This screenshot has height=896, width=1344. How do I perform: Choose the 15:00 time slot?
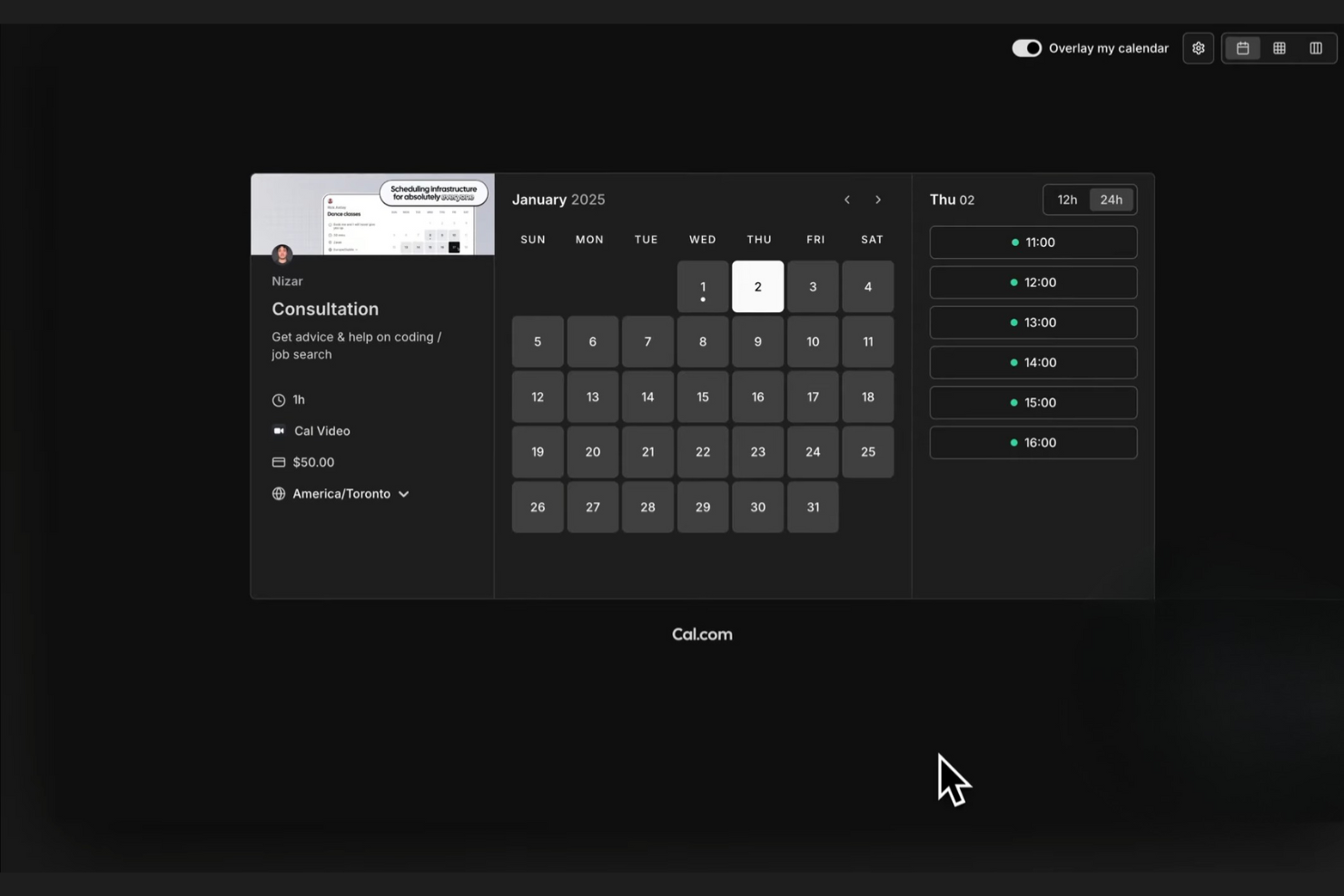click(x=1033, y=402)
